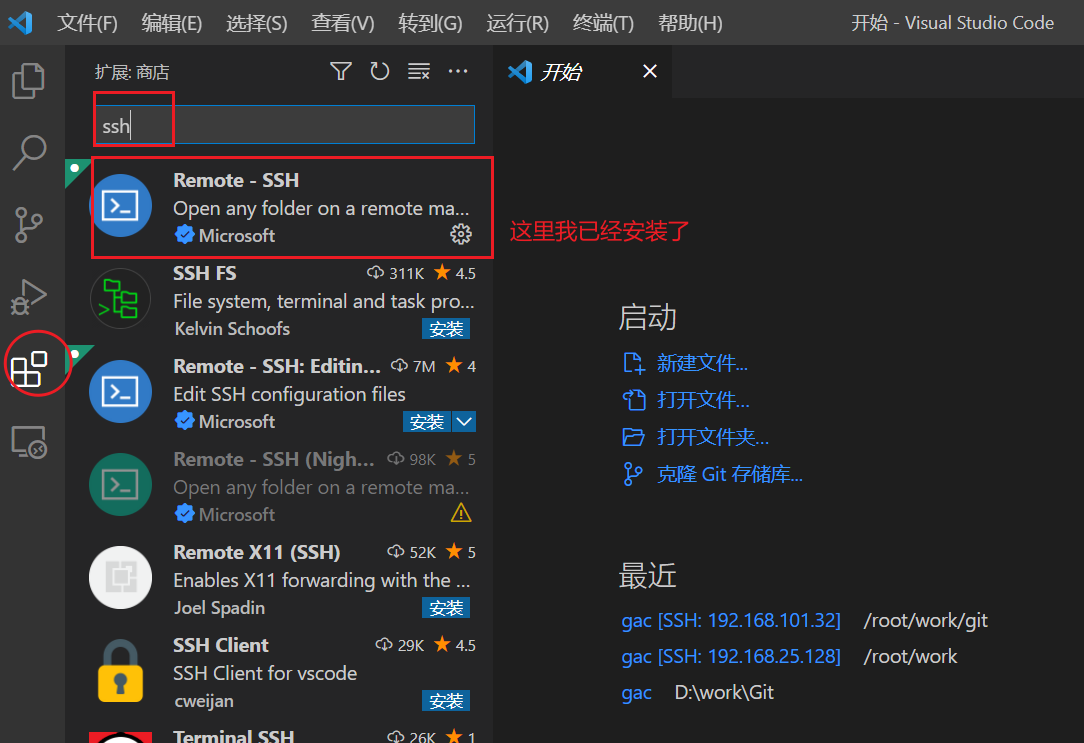This screenshot has height=743, width=1084.
Task: Click cweijan publisher name
Action: (x=204, y=701)
